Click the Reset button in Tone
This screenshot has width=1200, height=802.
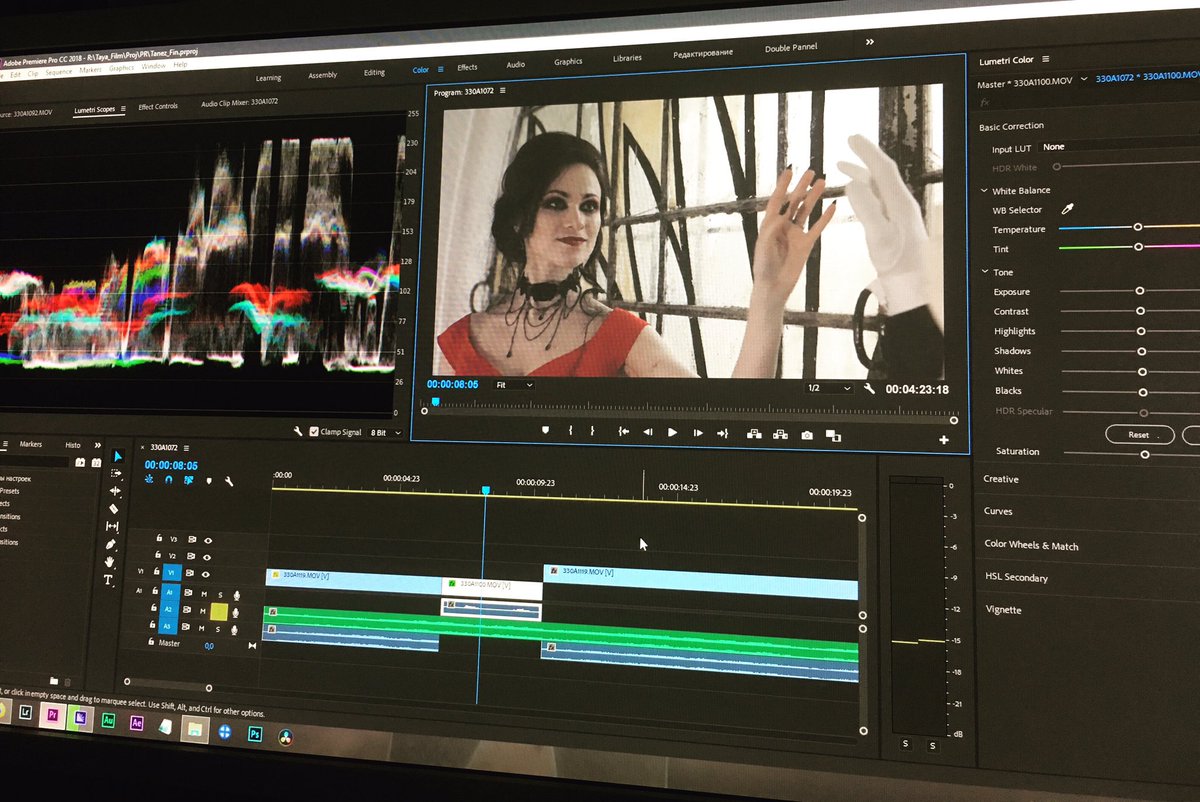click(1139, 435)
